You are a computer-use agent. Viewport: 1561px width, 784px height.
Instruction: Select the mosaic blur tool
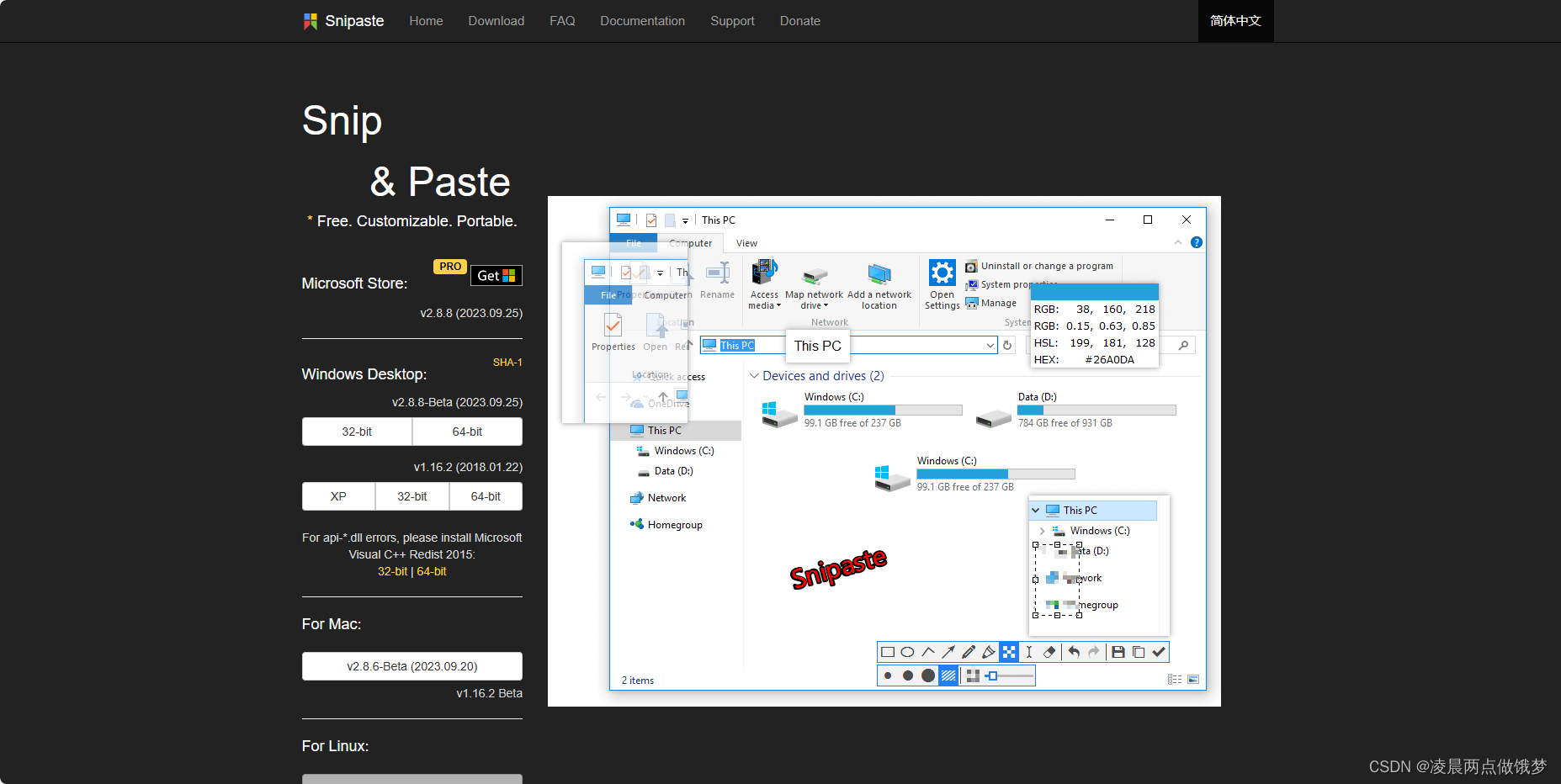[1009, 652]
